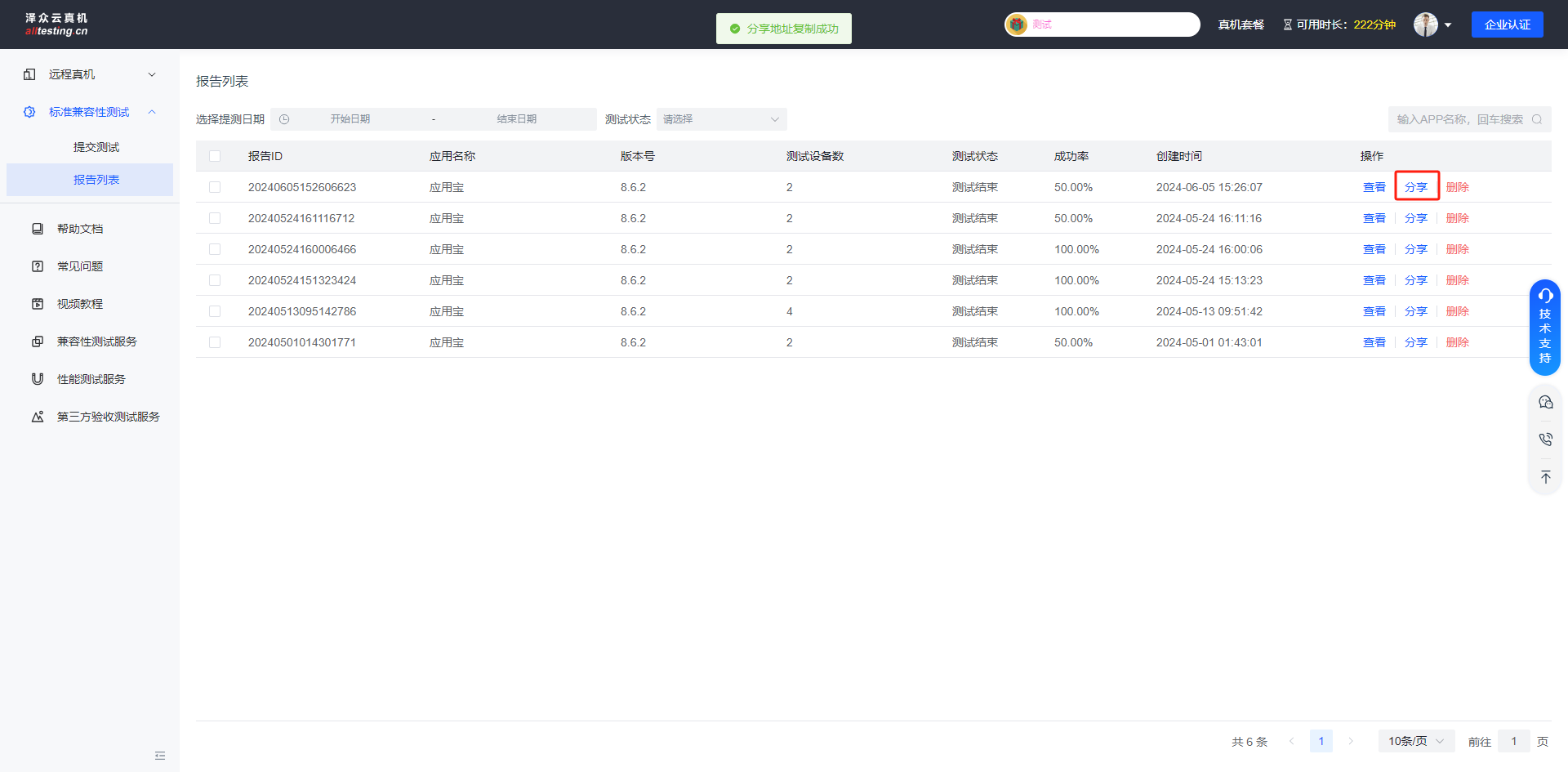
Task: Click the user avatar icon
Action: tap(1425, 25)
